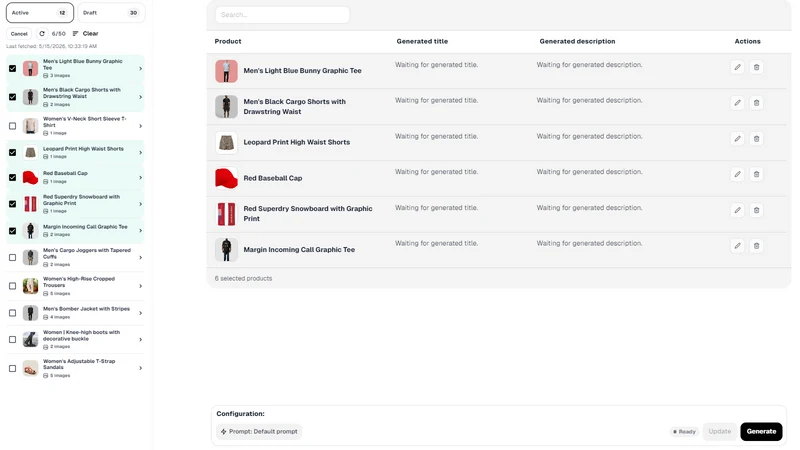The height and width of the screenshot is (450, 800).
Task: Open Women Knee-high boots sidebar thumbnail
Action: point(30,339)
